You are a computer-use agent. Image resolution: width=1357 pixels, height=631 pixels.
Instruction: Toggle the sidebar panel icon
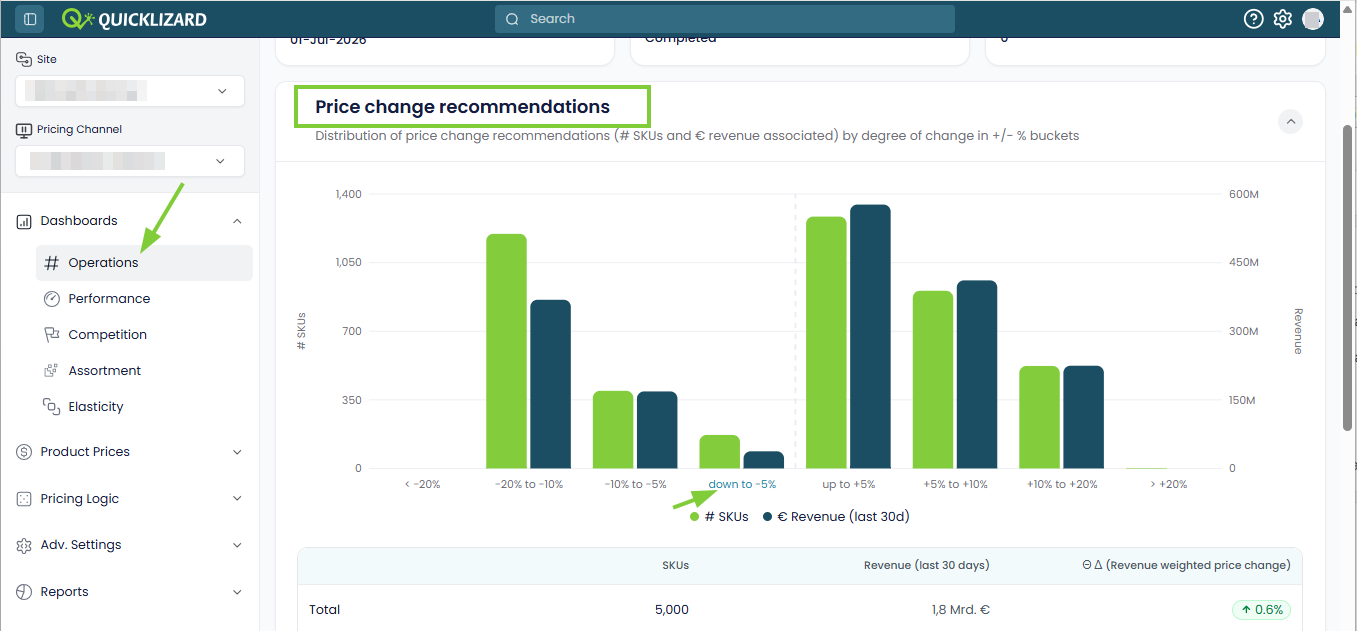[30, 19]
